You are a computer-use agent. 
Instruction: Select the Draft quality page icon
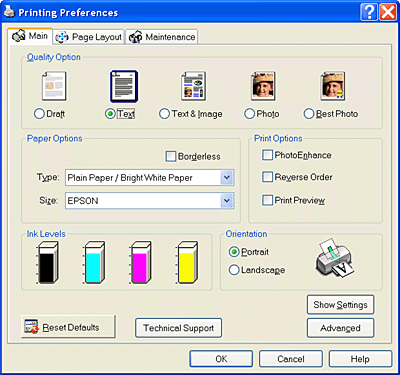click(x=54, y=86)
